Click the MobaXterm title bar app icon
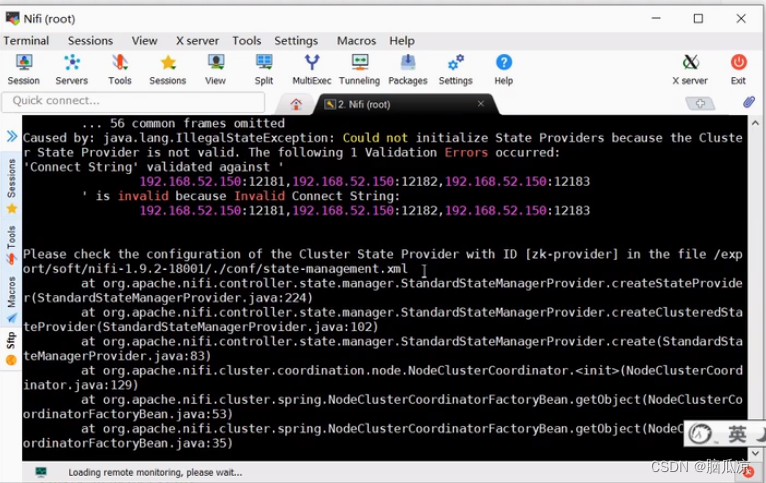Image resolution: width=766 pixels, height=483 pixels. tap(12, 19)
